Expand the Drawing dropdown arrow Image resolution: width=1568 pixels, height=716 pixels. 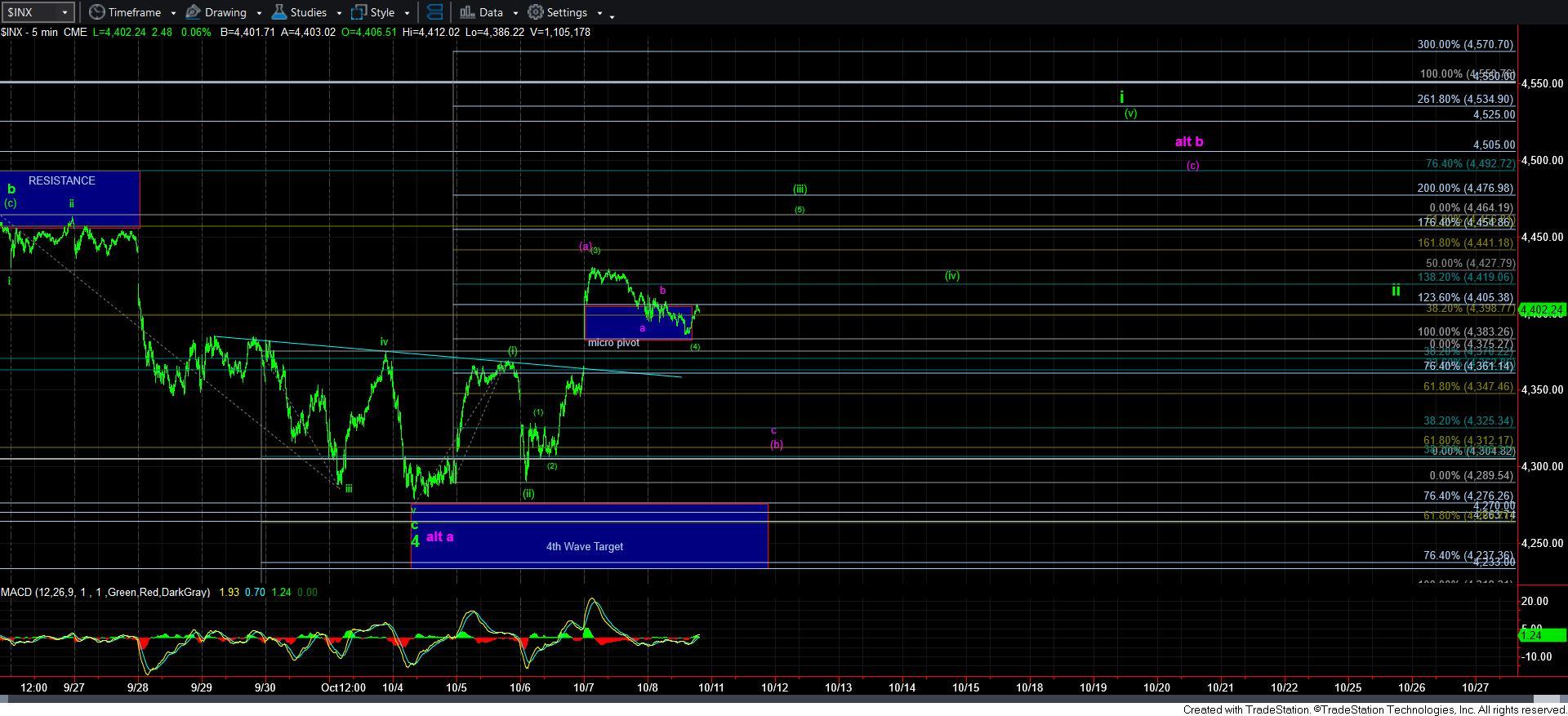259,13
